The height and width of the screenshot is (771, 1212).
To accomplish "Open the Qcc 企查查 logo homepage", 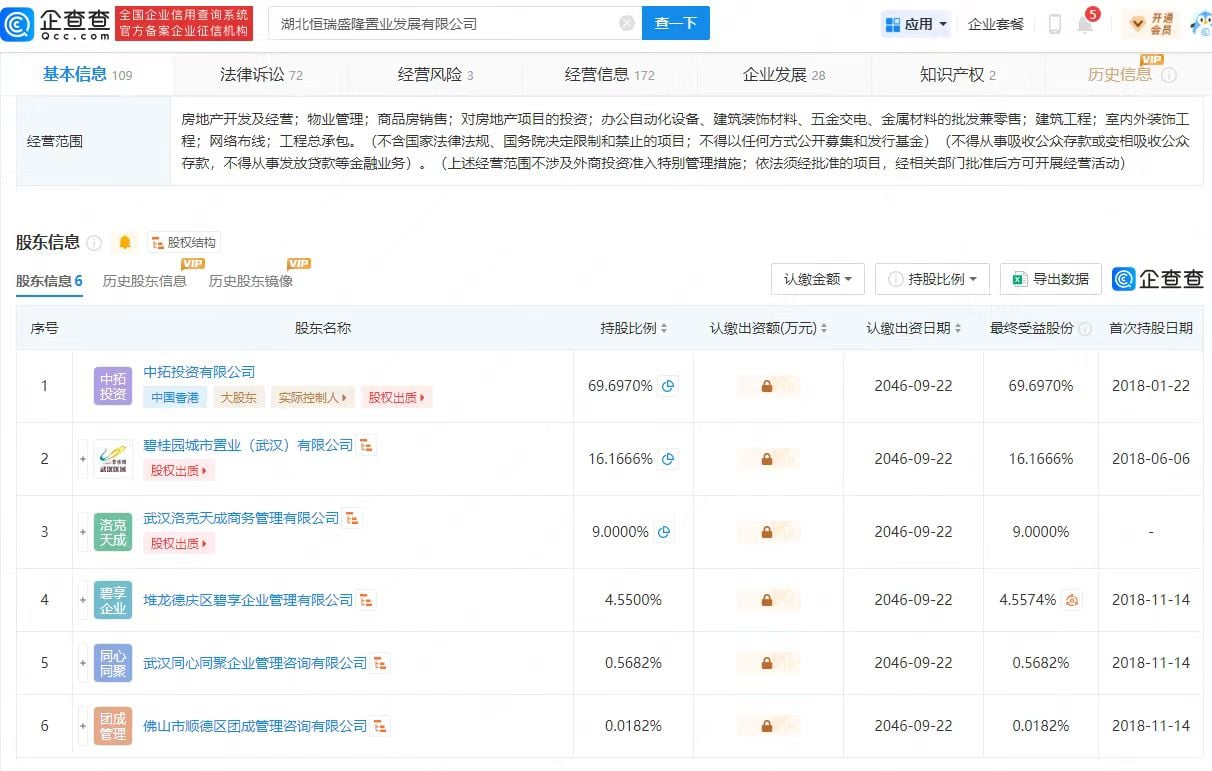I will pos(56,23).
